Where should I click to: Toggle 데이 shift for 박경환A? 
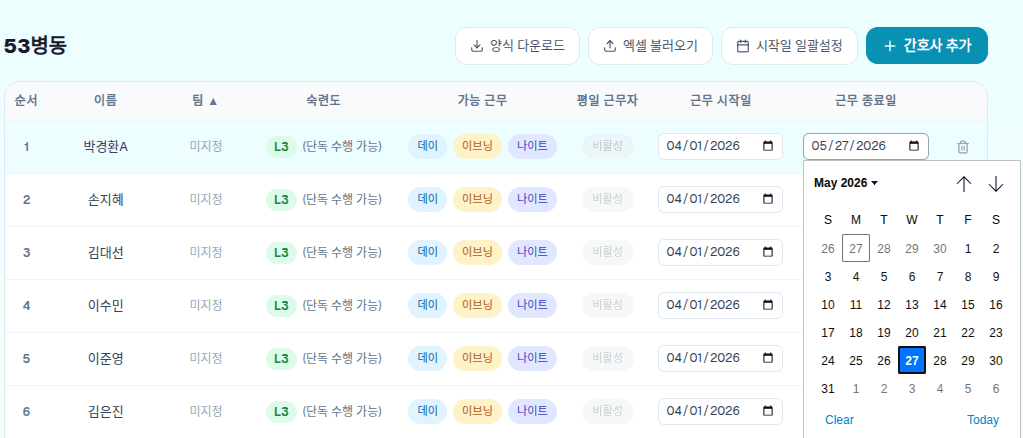(427, 146)
